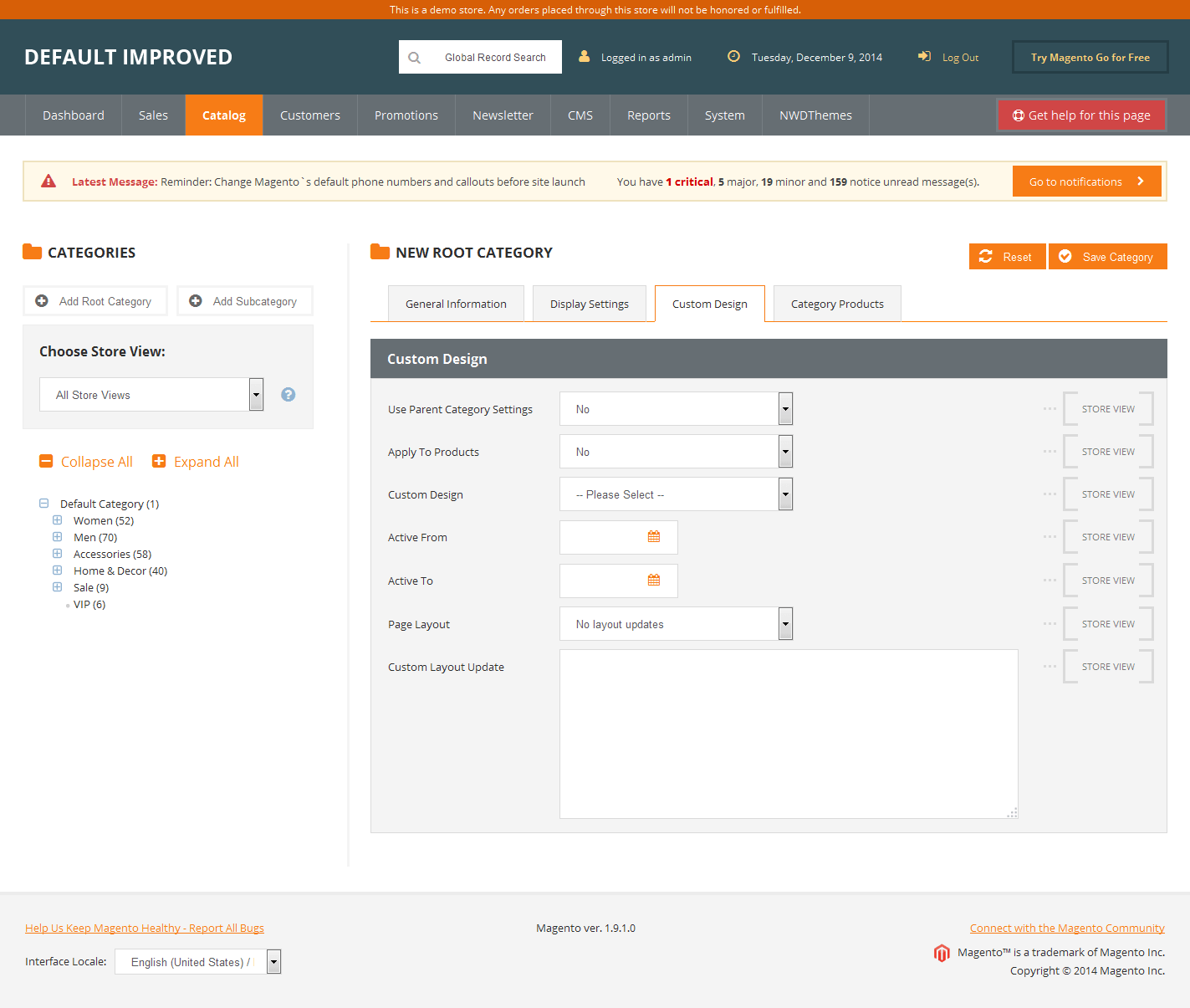The height and width of the screenshot is (1008, 1190).
Task: Click the checkmark icon on Save Category
Action: point(1065,256)
